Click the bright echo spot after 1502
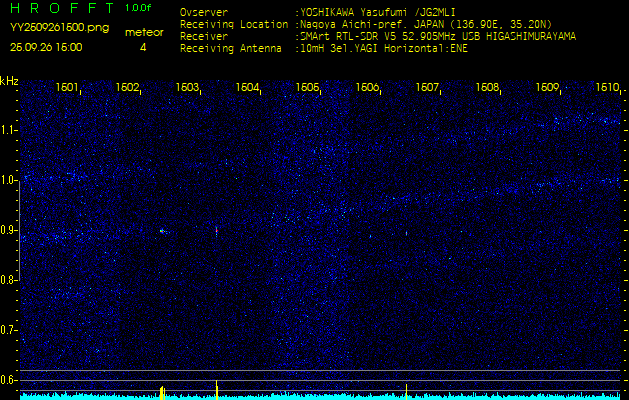The width and height of the screenshot is (629, 400). [x=162, y=231]
